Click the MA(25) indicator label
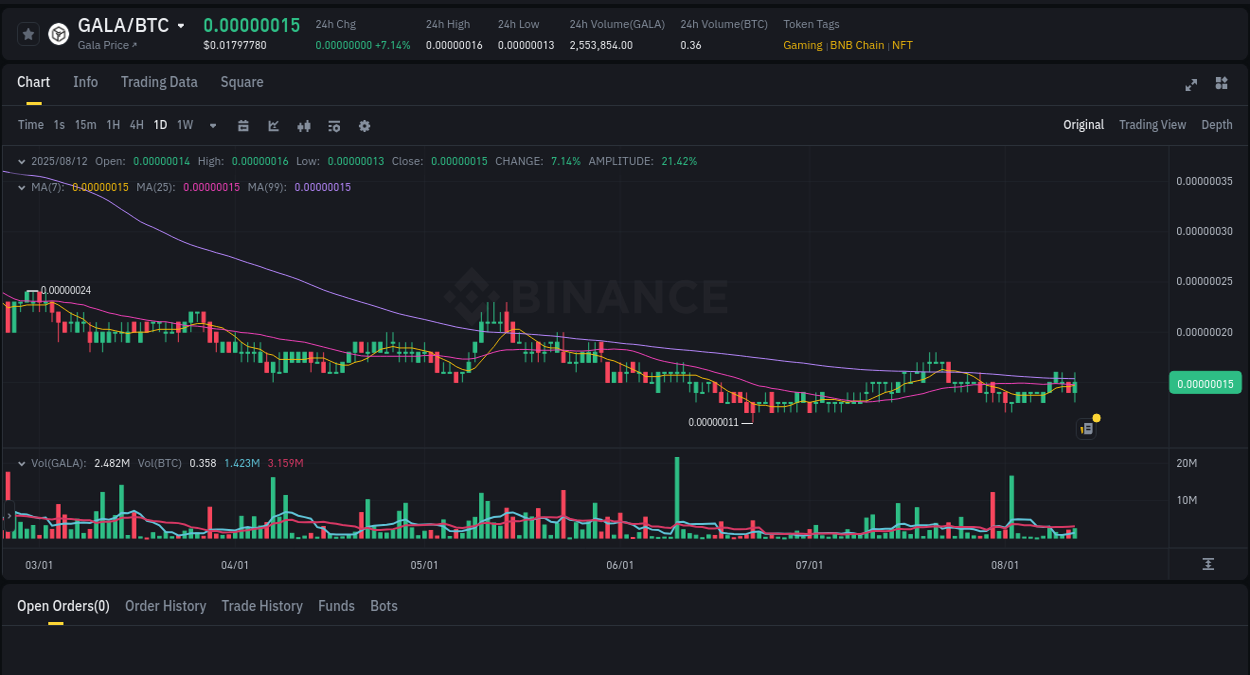This screenshot has width=1250, height=675. [157, 187]
